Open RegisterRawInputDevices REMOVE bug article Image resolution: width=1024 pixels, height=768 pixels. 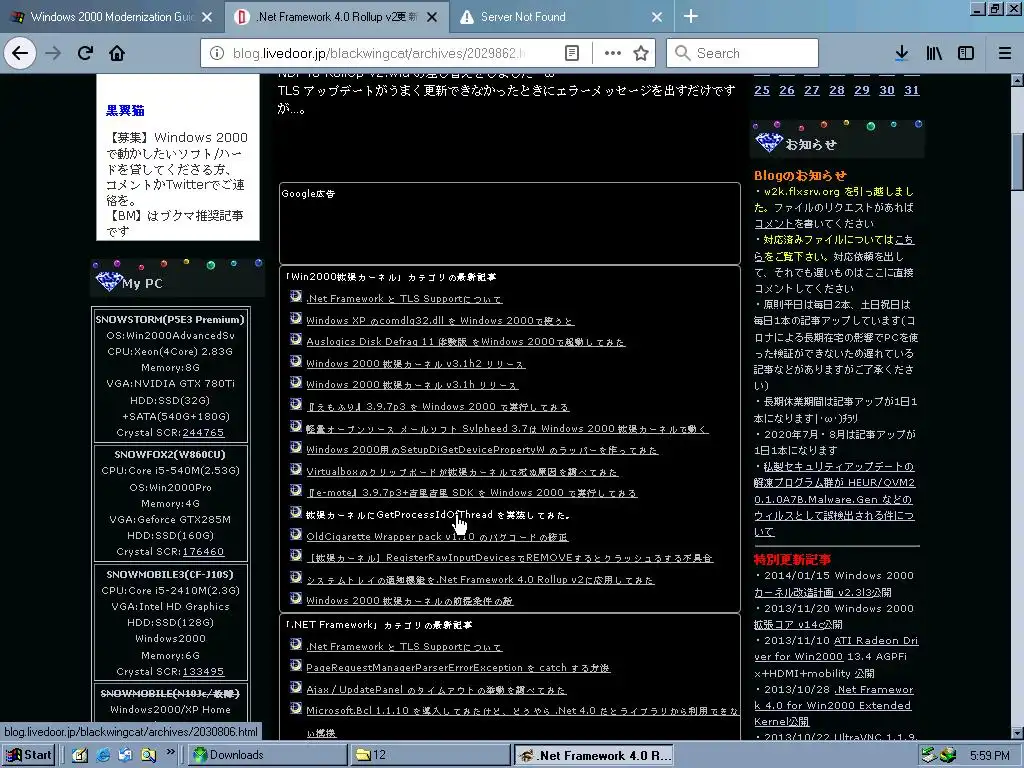(x=509, y=558)
